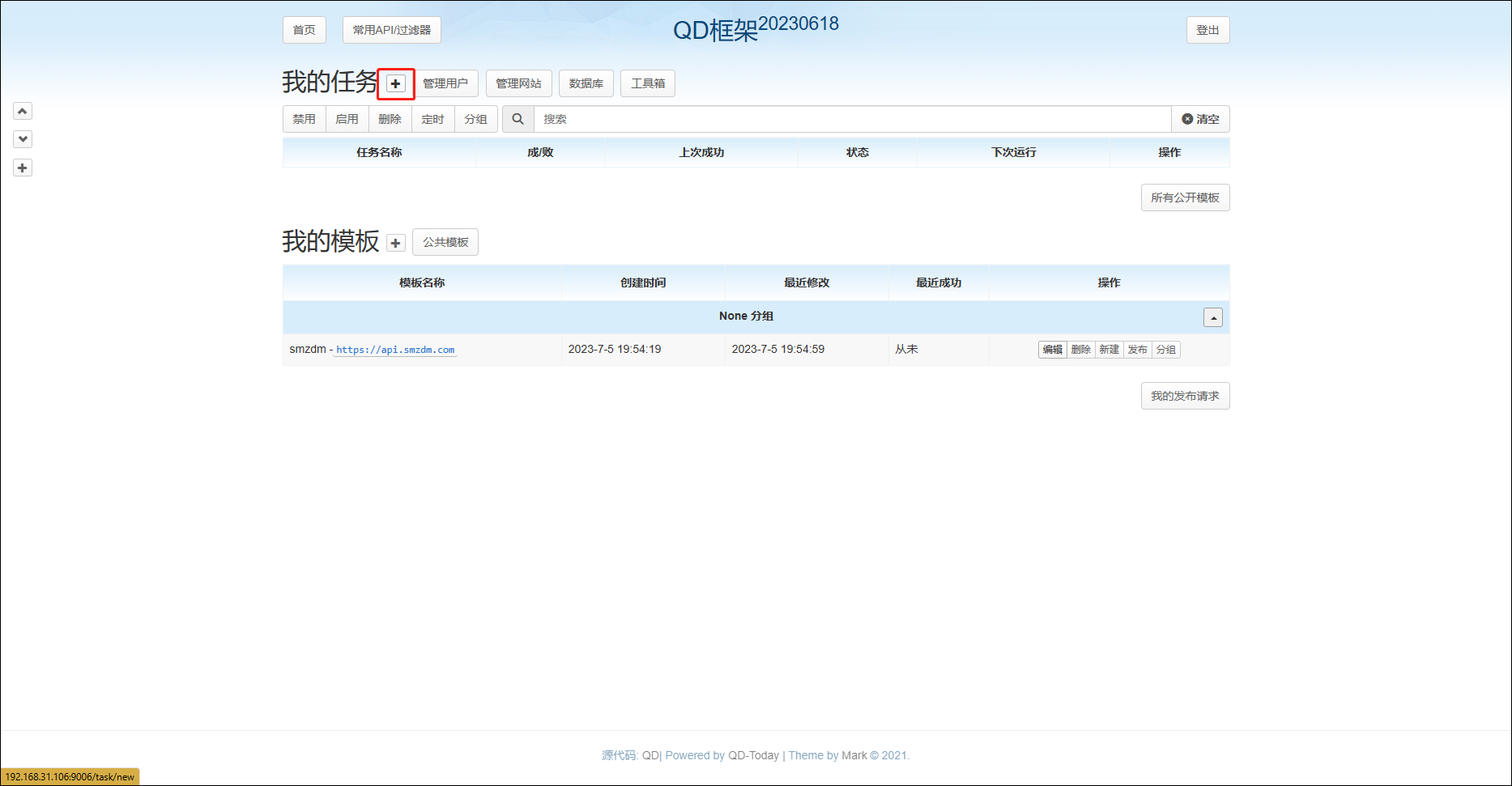This screenshot has height=786, width=1512.
Task: Go to 首页 home page
Action: pos(304,30)
